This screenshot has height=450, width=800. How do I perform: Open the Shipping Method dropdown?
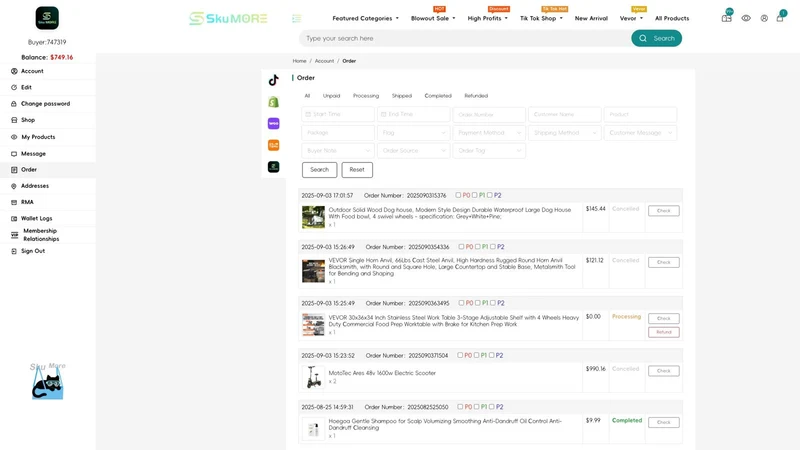click(x=564, y=133)
